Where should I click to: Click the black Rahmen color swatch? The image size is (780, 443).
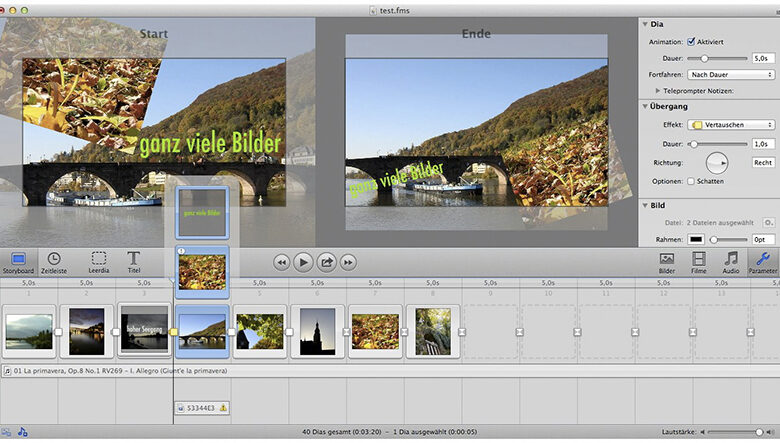(x=697, y=240)
